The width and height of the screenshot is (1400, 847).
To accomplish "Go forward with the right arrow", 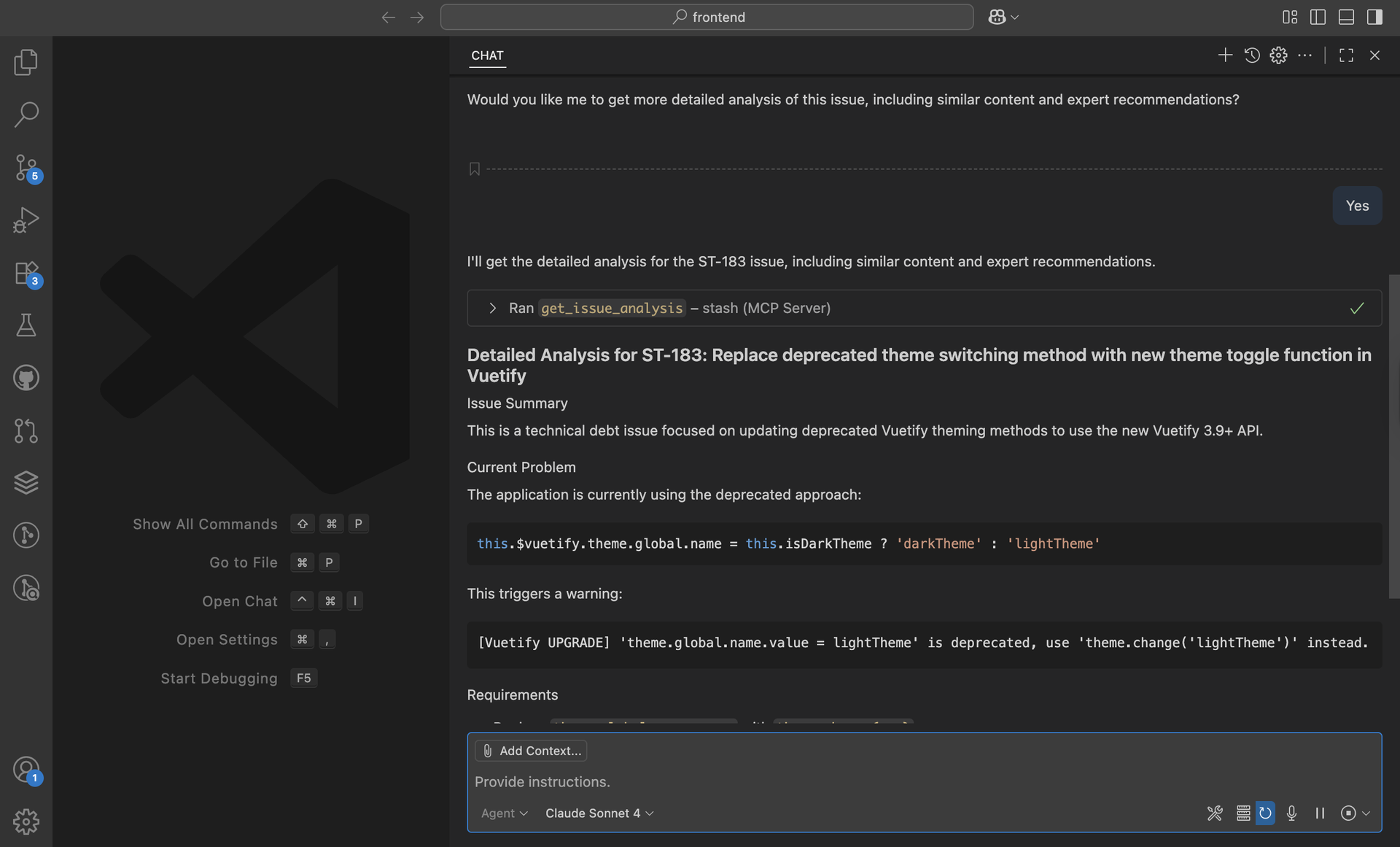I will point(417,17).
